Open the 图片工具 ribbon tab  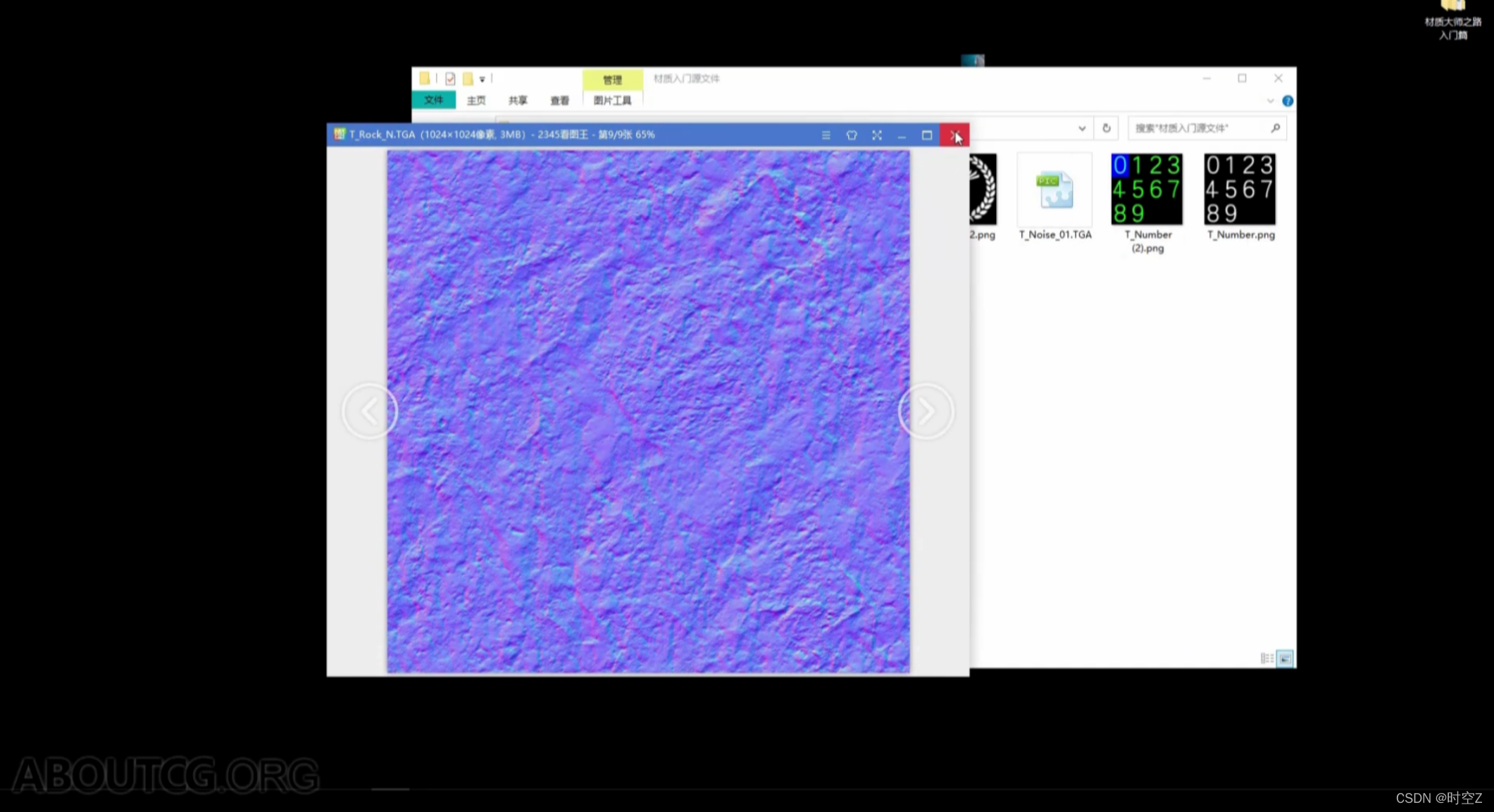pos(612,101)
